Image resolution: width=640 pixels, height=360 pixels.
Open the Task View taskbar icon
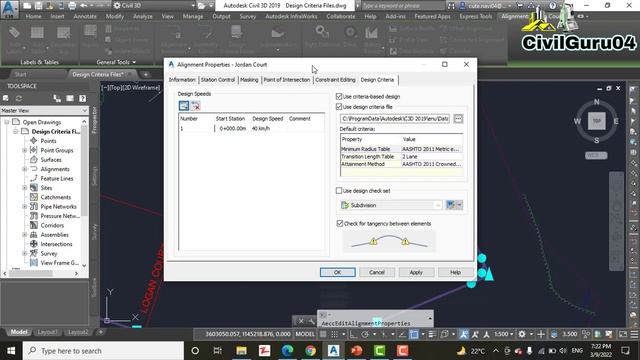(218, 351)
